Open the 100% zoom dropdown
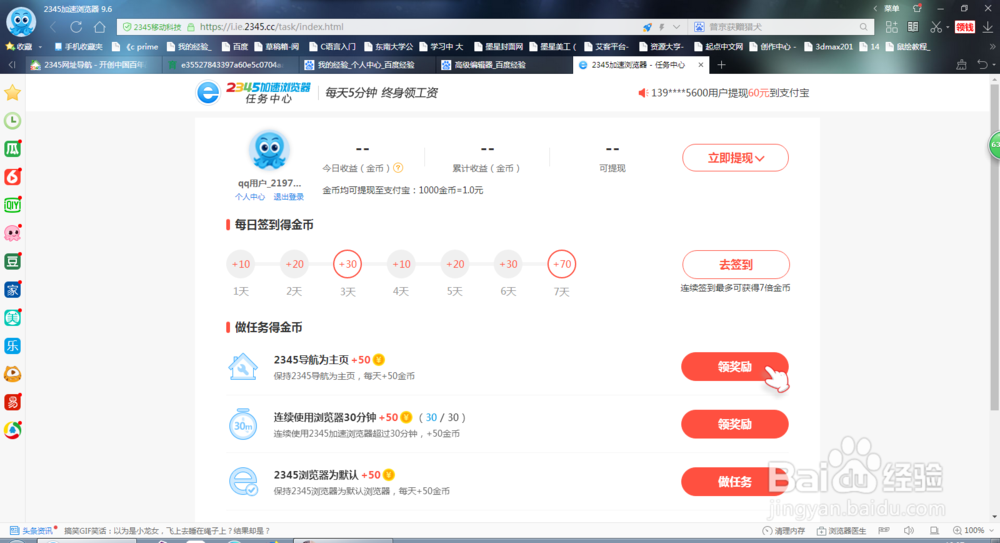The width and height of the screenshot is (1000, 543). coord(973,530)
